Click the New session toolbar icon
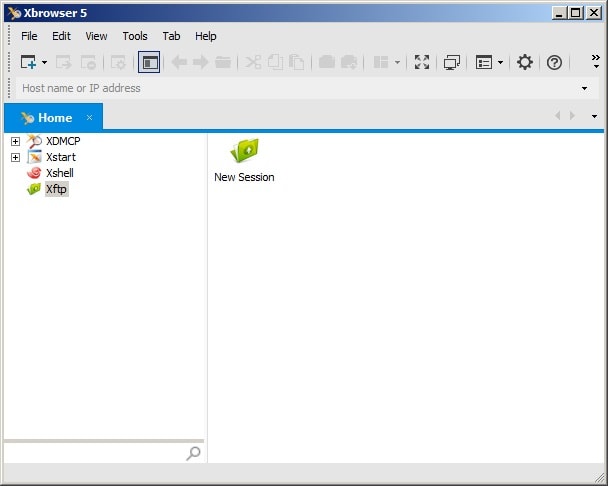 [x=28, y=62]
